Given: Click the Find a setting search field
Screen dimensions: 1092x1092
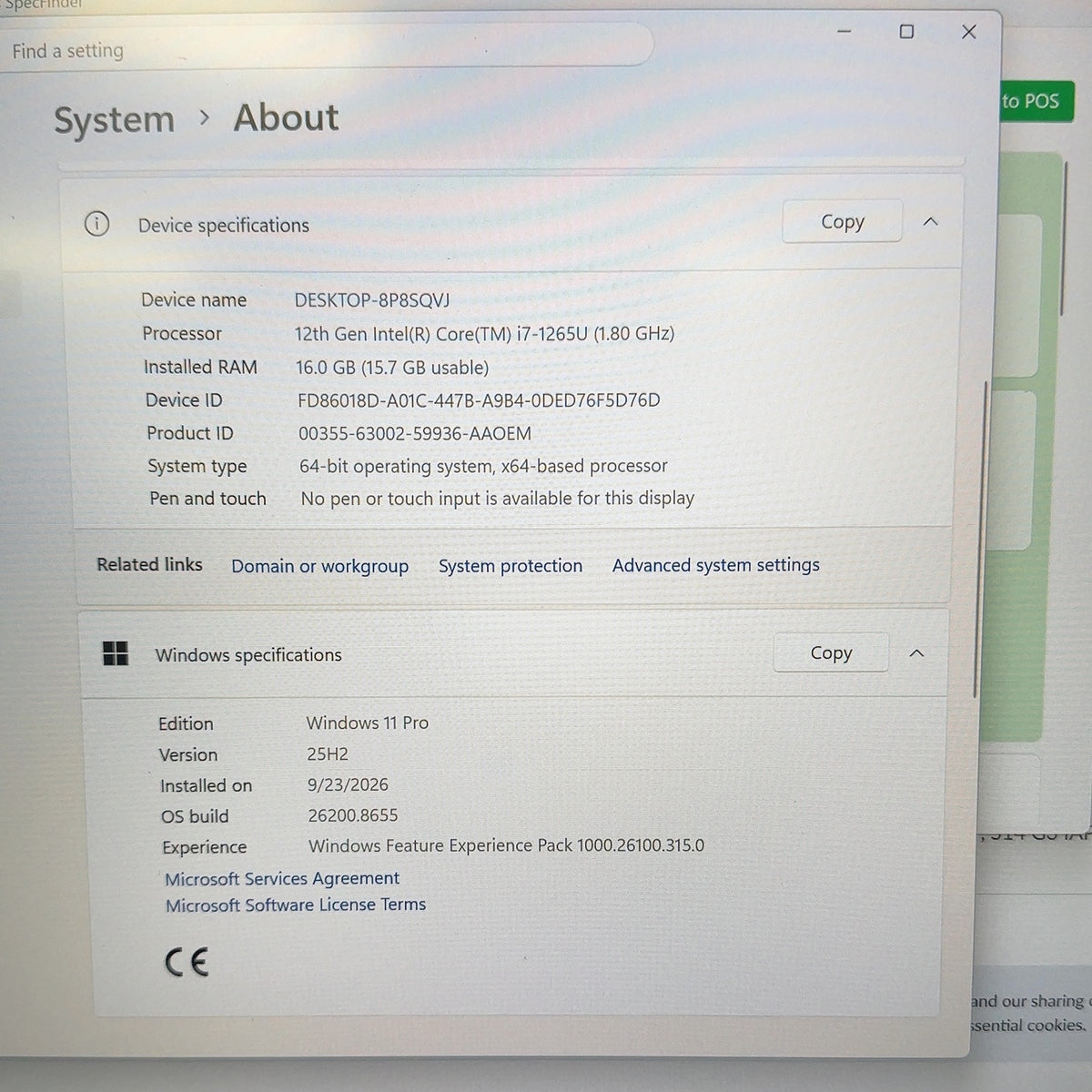Looking at the screenshot, I should coord(326,47).
